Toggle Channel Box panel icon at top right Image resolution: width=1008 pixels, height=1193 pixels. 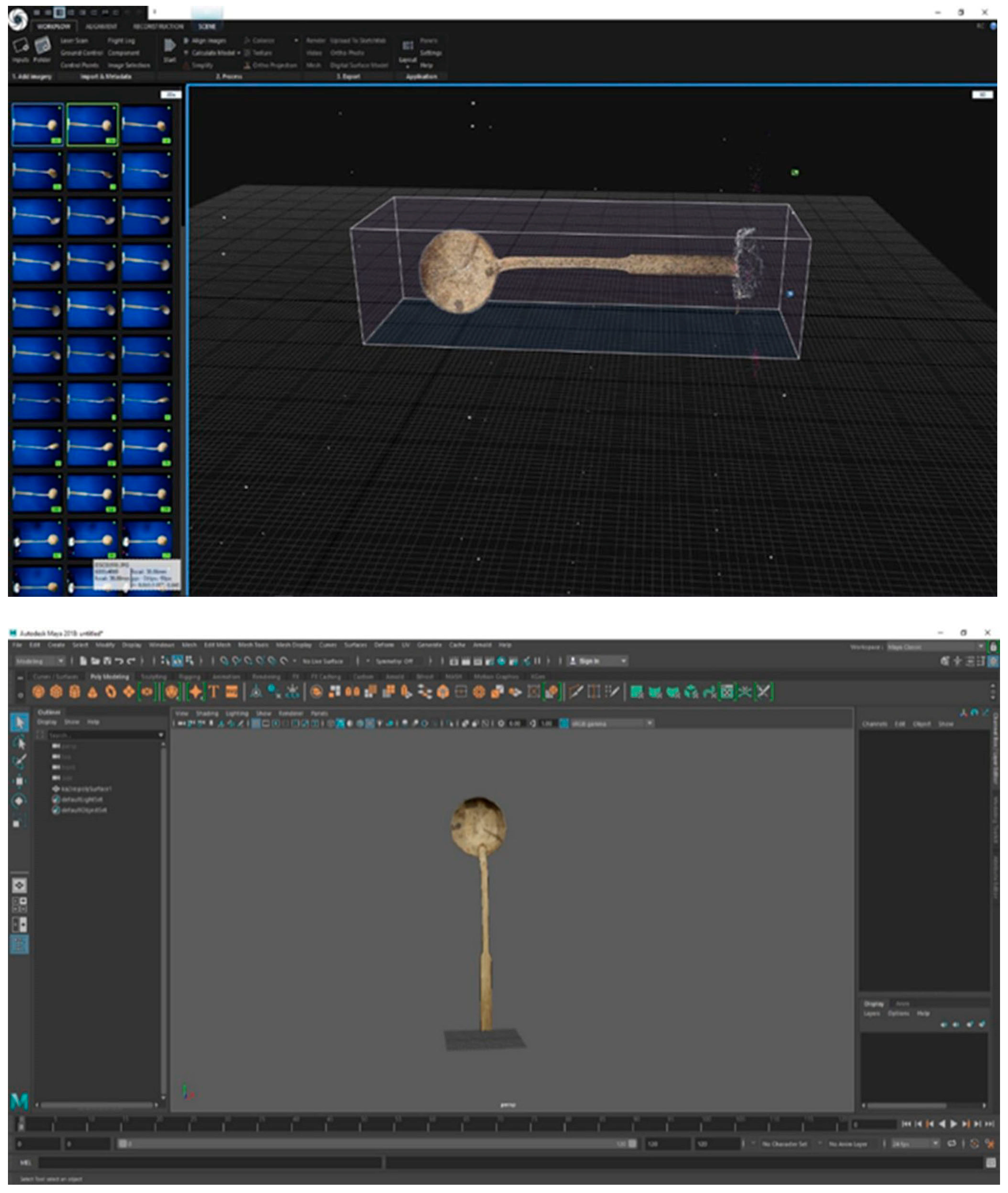(x=994, y=661)
